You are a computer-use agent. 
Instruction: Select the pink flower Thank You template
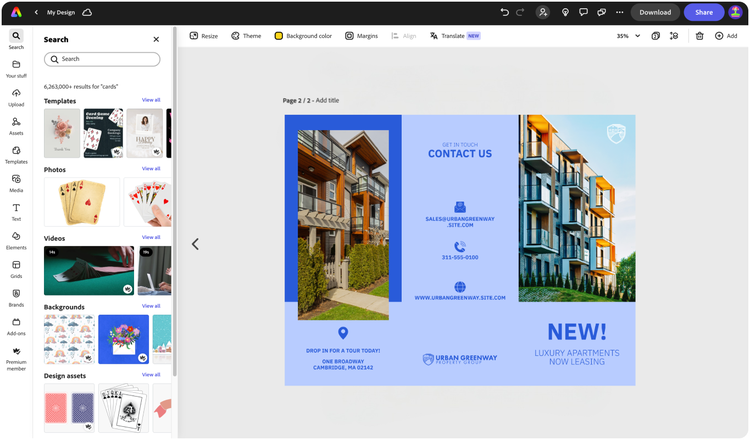click(62, 133)
